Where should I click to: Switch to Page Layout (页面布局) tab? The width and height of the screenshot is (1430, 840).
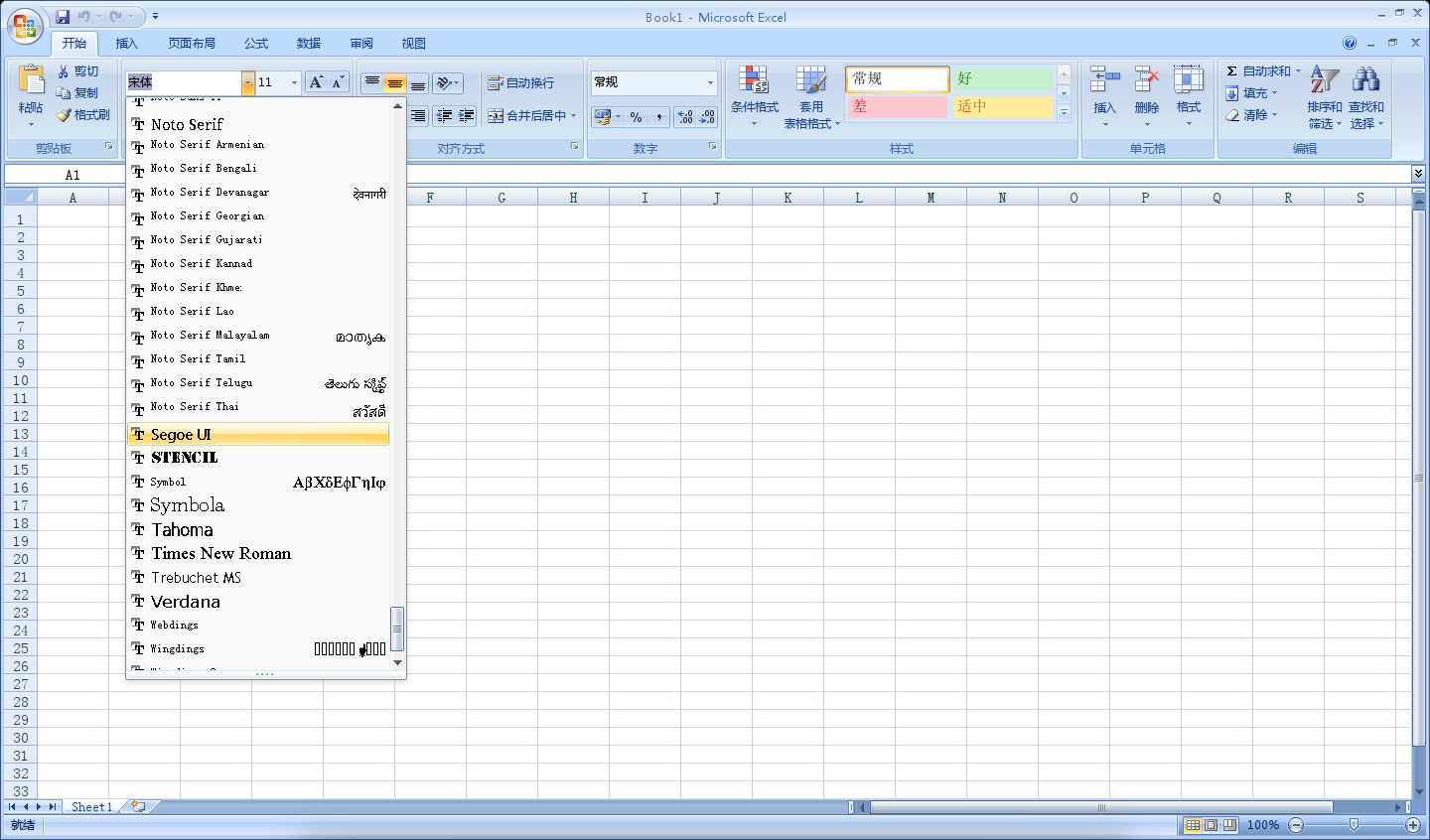pos(192,44)
